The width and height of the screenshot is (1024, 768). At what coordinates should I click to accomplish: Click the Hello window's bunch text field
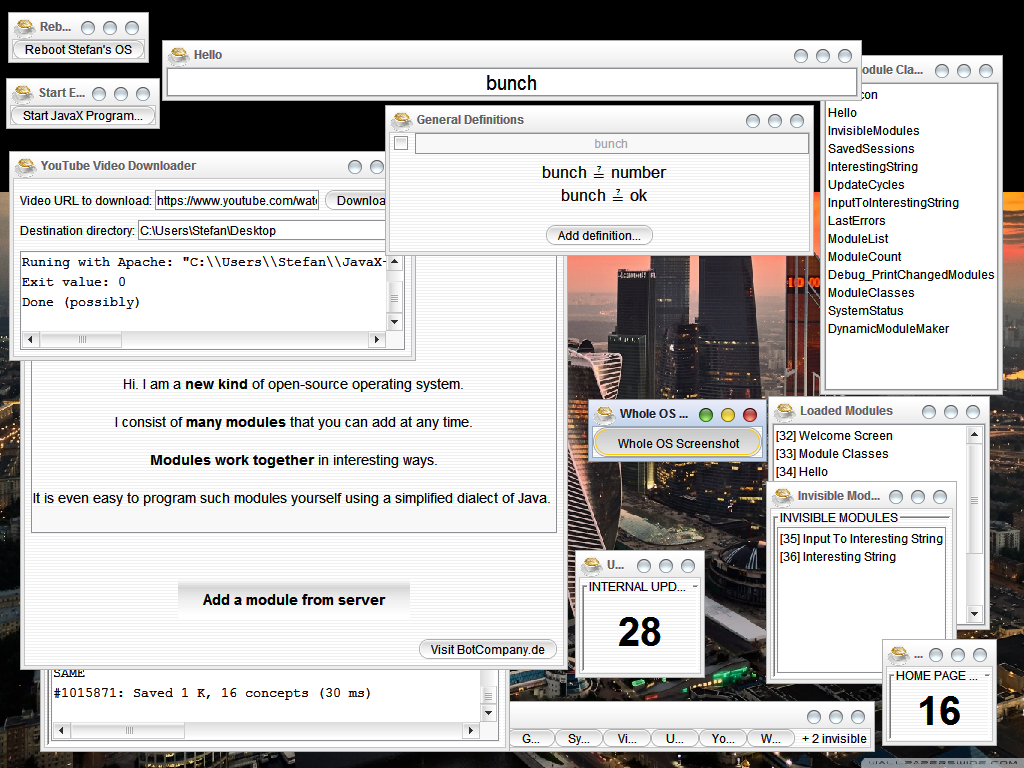[511, 83]
